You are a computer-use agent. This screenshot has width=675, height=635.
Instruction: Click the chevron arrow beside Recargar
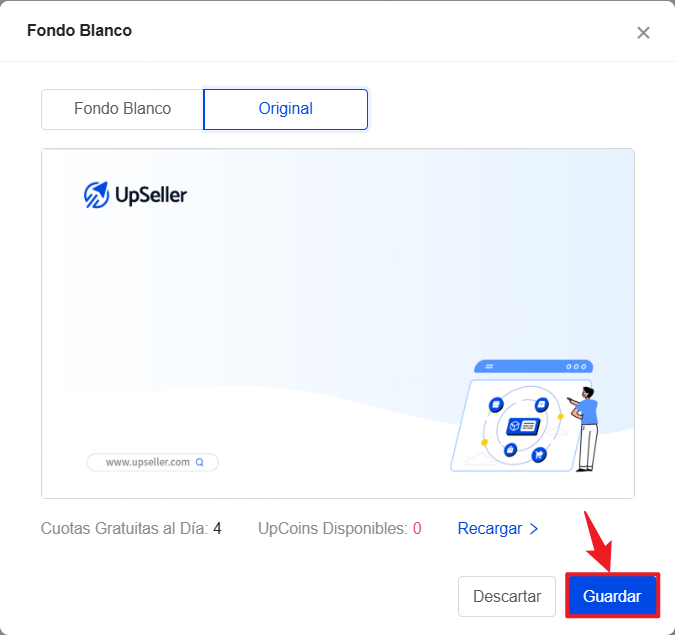534,528
